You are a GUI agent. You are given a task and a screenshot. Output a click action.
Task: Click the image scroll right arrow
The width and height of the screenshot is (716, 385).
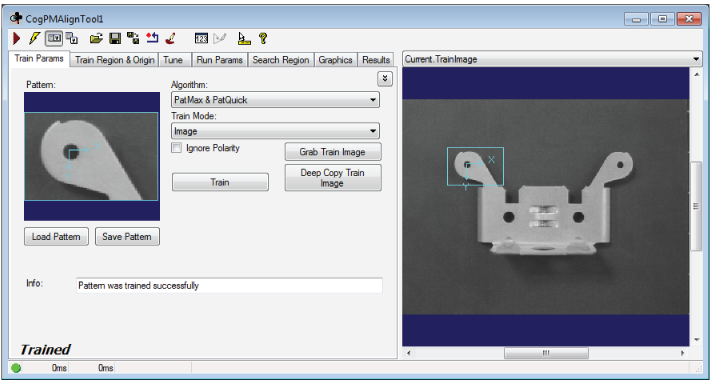click(683, 353)
